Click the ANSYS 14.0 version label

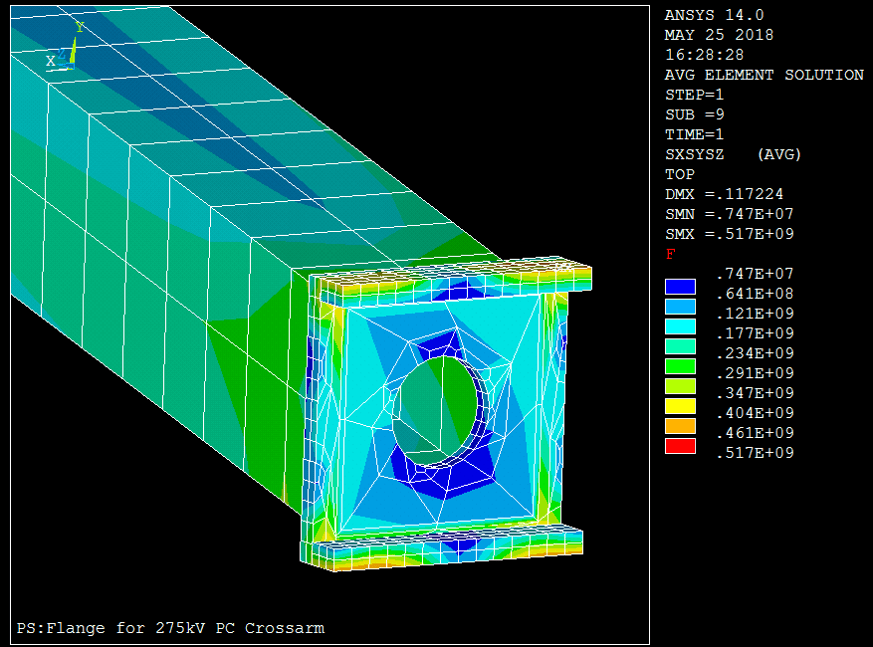714,15
